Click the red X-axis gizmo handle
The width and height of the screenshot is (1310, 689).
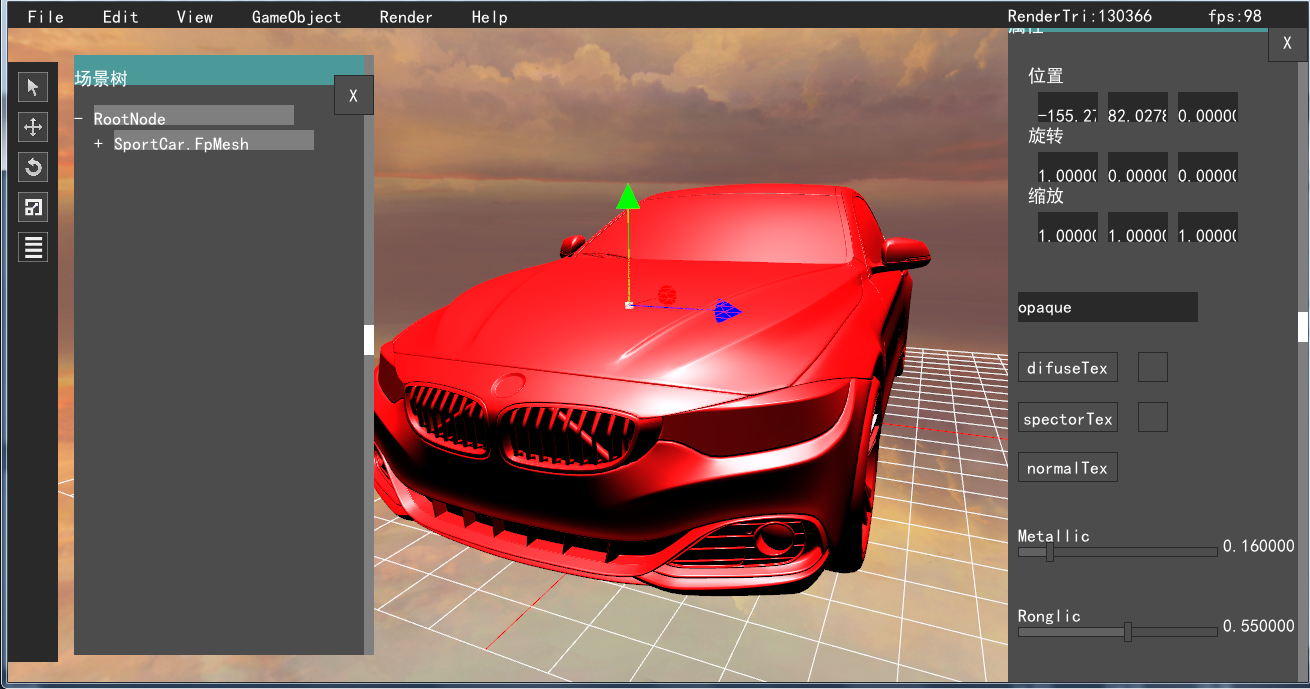[667, 295]
